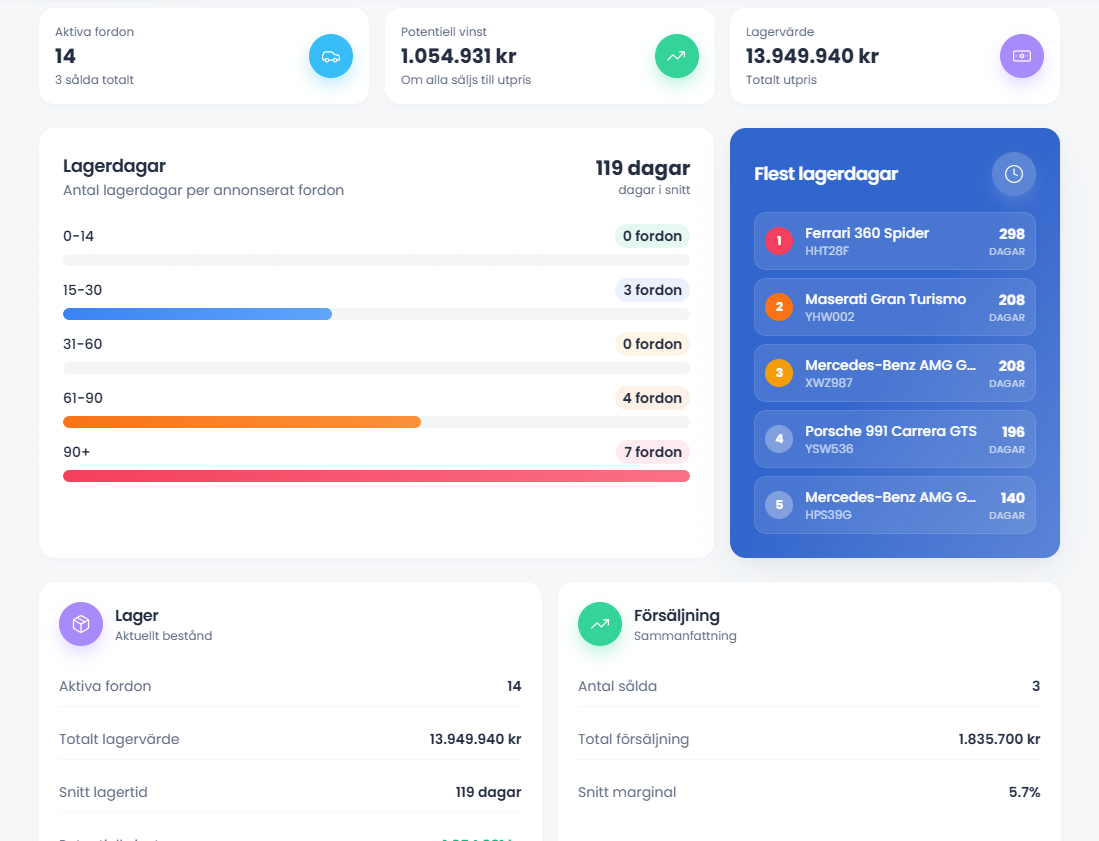Image resolution: width=1099 pixels, height=841 pixels.
Task: Click the purple box icon beside Lager heading
Action: point(81,624)
